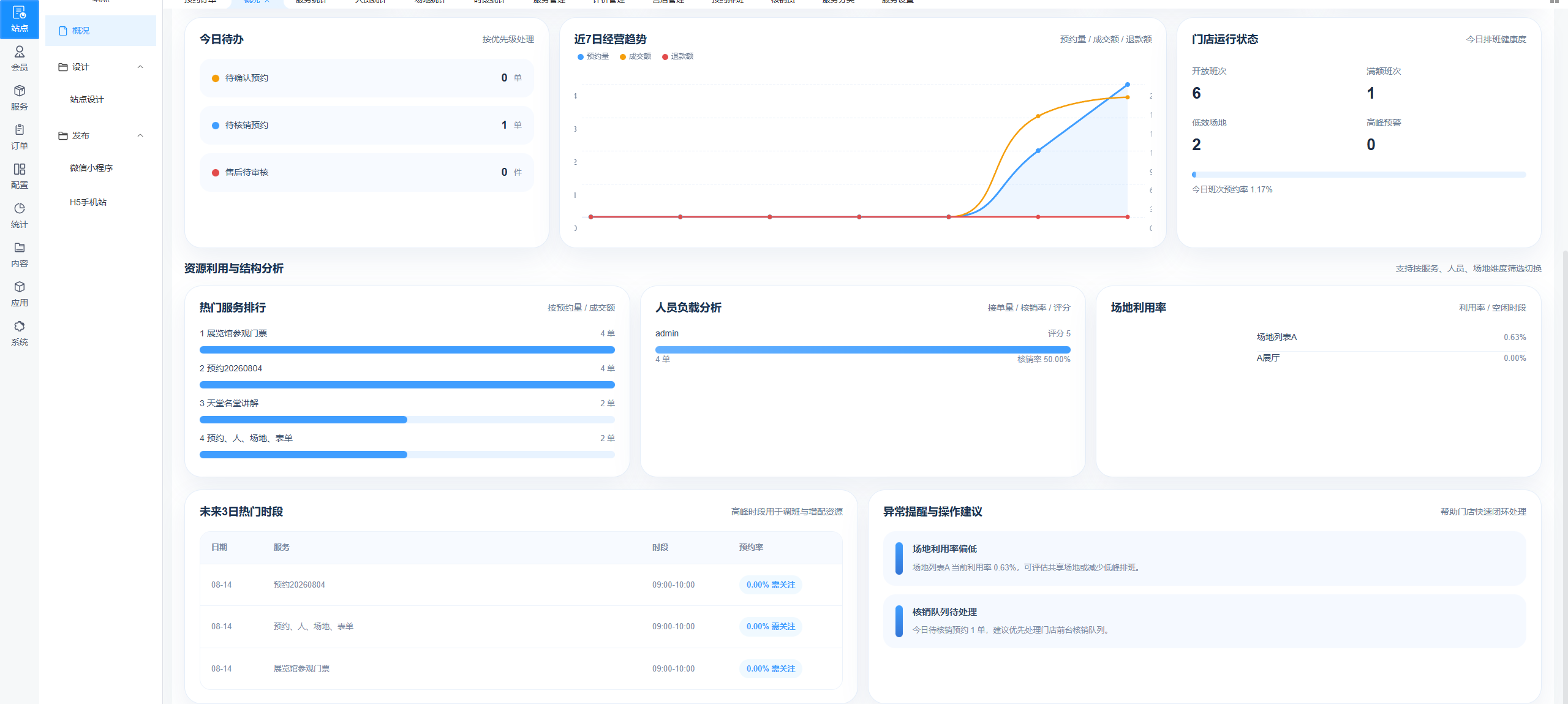Click '1 展览馆参观门票' ranking label

(x=233, y=333)
